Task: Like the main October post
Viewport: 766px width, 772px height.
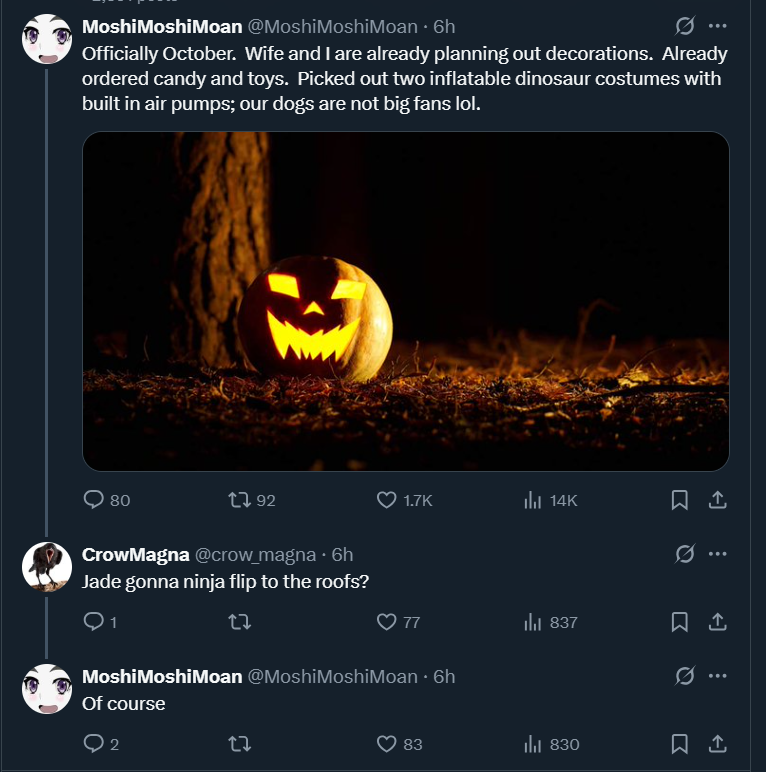Action: [387, 500]
